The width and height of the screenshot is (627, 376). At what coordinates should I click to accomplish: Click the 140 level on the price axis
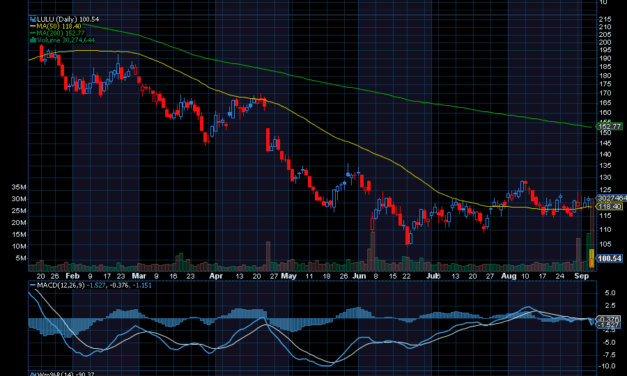tap(605, 154)
